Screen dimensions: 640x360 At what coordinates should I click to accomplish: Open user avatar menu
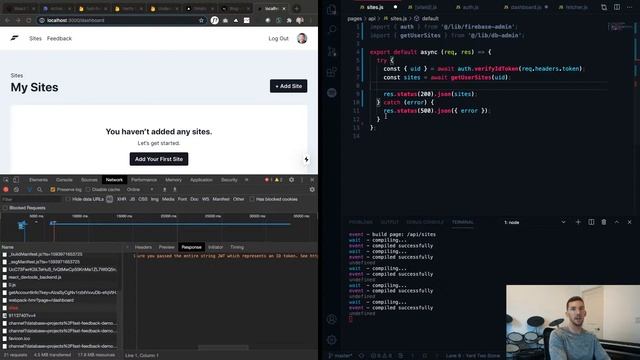(x=302, y=38)
